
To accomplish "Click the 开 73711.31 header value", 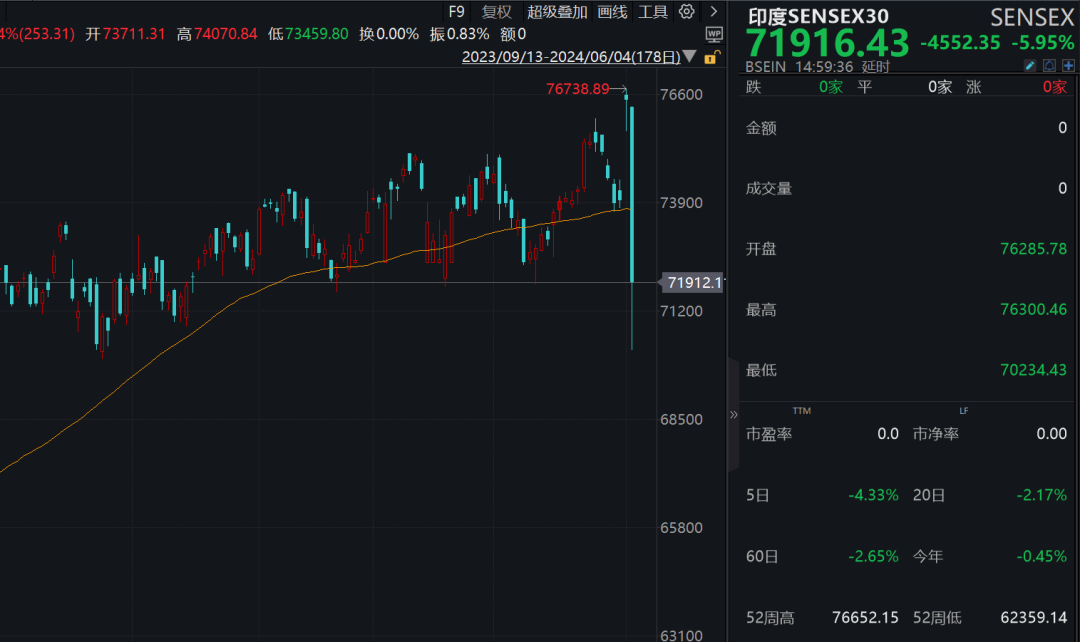I will [125, 34].
